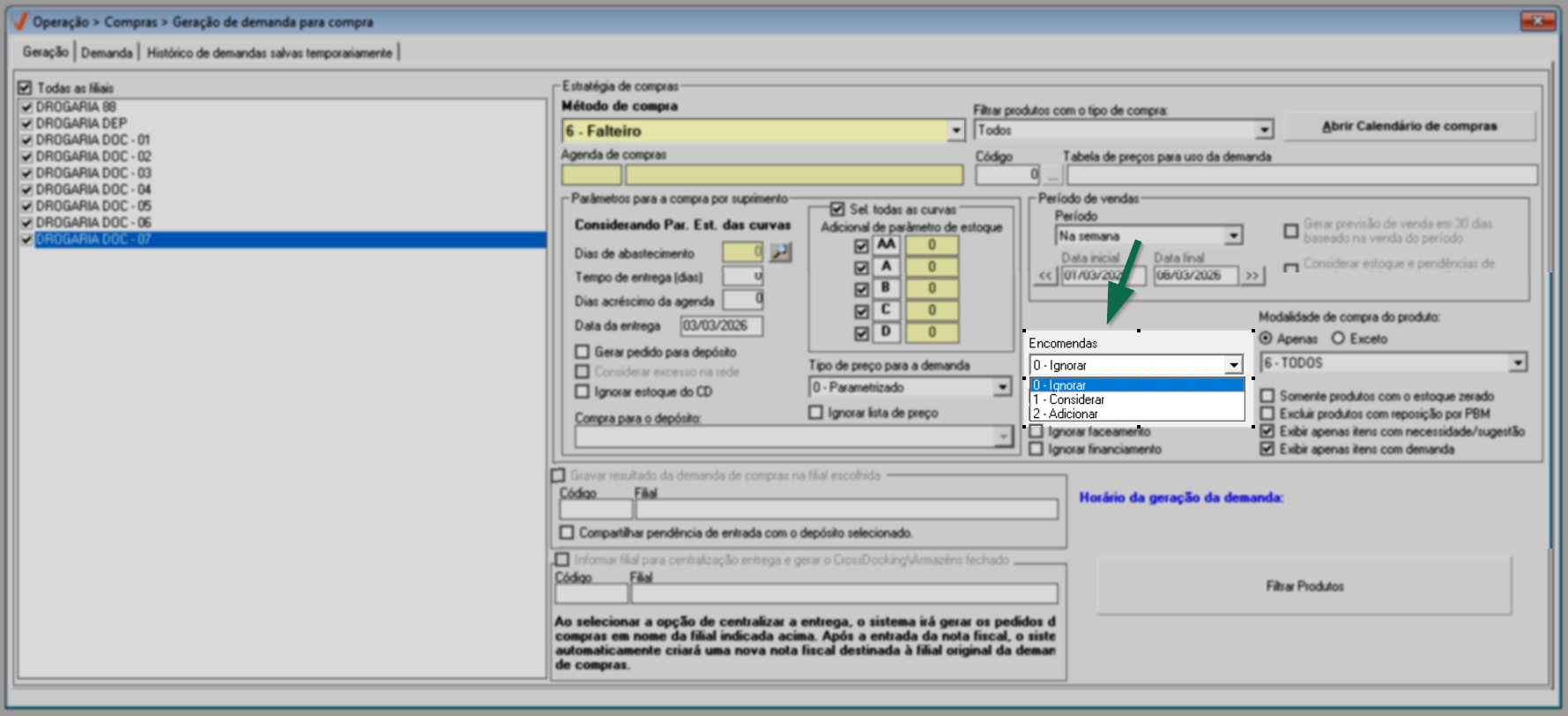Close the Geração de demanda window
Image resolution: width=1568 pixels, height=716 pixels.
tap(1537, 21)
